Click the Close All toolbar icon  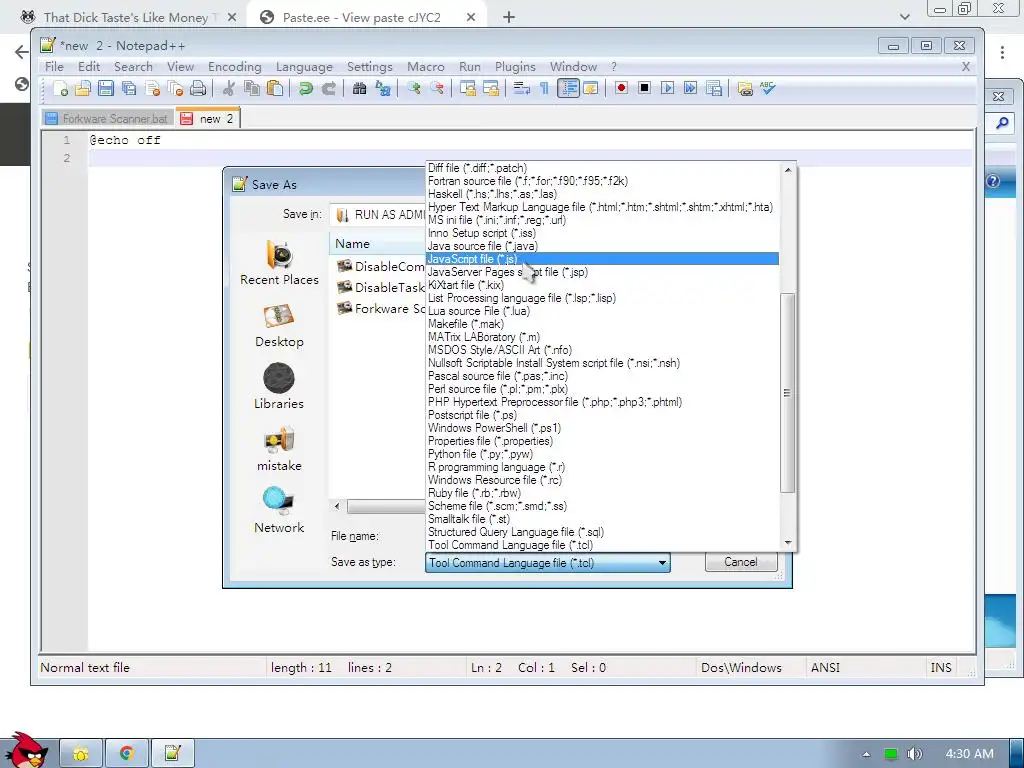click(175, 88)
